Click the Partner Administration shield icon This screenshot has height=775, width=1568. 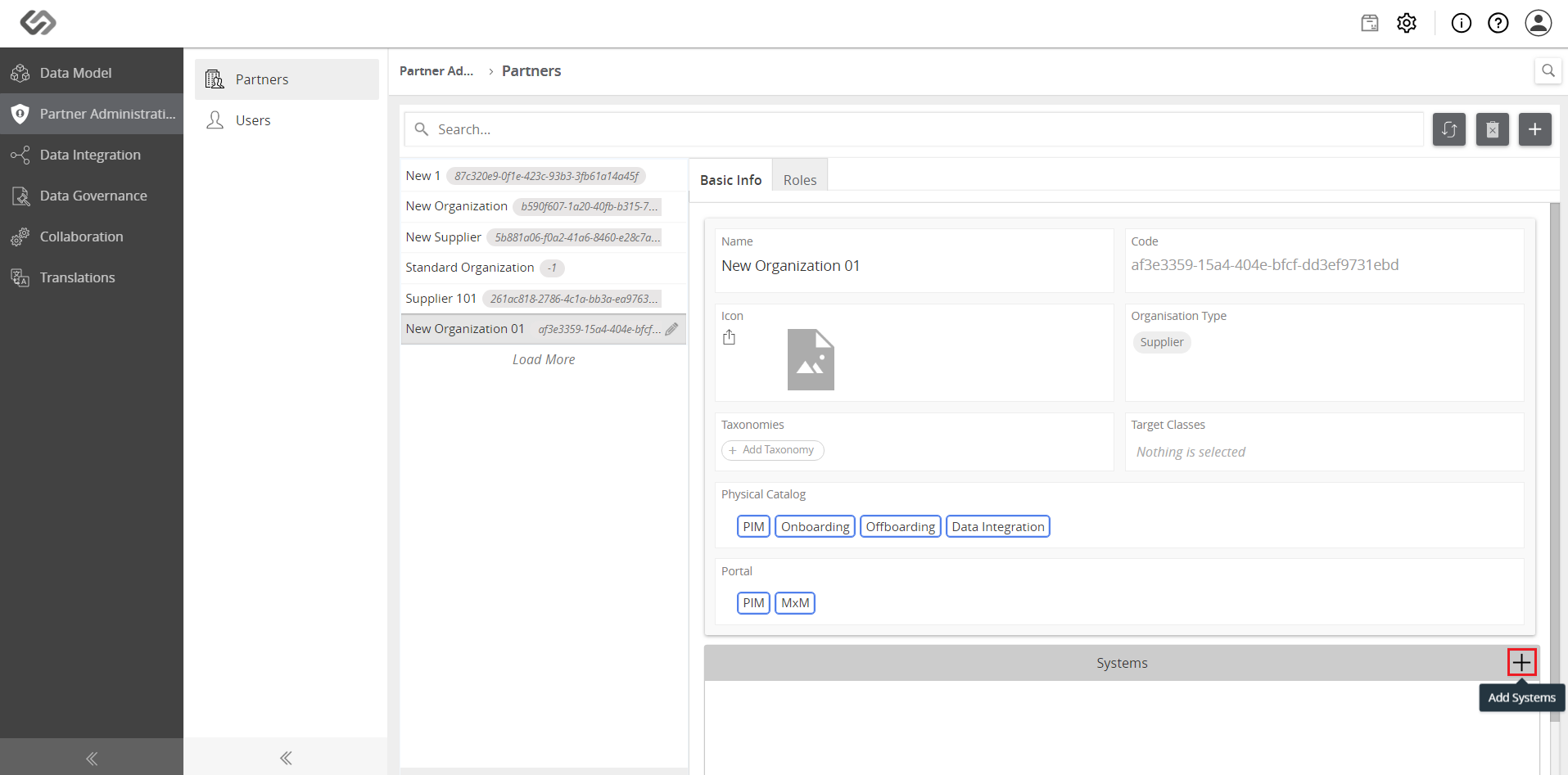pyautogui.click(x=20, y=114)
